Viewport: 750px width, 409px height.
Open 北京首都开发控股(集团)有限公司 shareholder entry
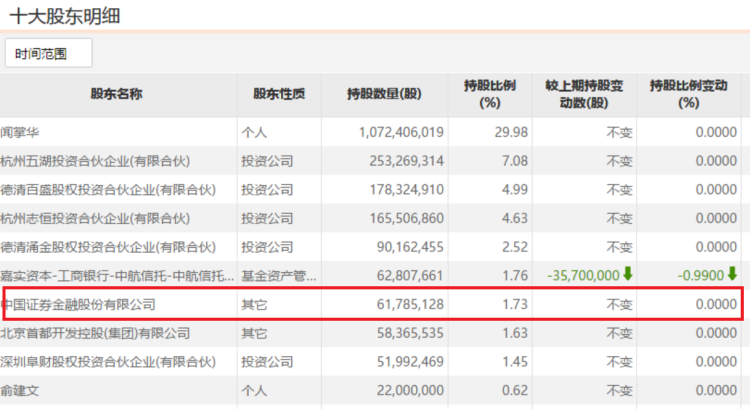[95, 333]
